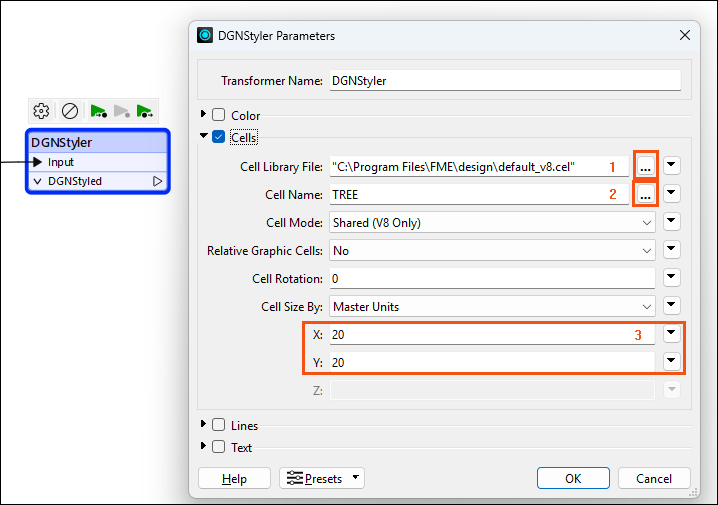Collapse the Cells section triangle
Screen dimensions: 718x505
[204, 136]
